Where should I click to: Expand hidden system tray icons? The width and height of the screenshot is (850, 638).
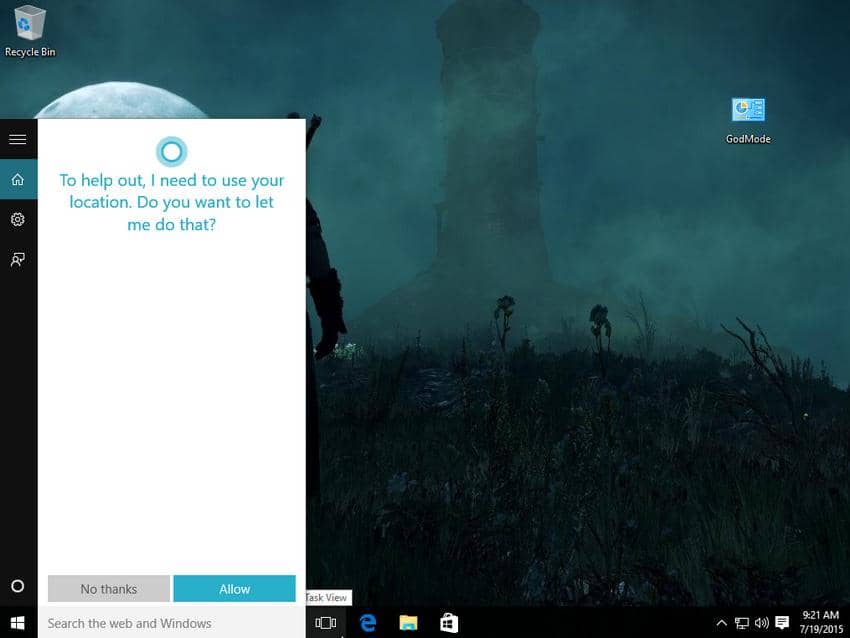point(722,623)
